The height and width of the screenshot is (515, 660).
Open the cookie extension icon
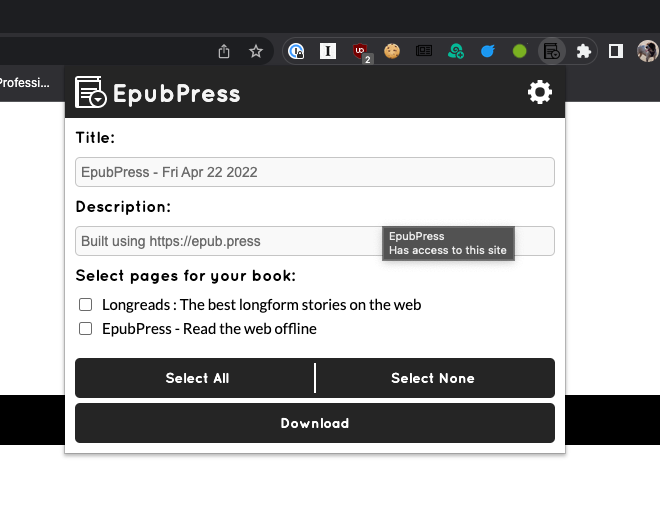click(392, 51)
